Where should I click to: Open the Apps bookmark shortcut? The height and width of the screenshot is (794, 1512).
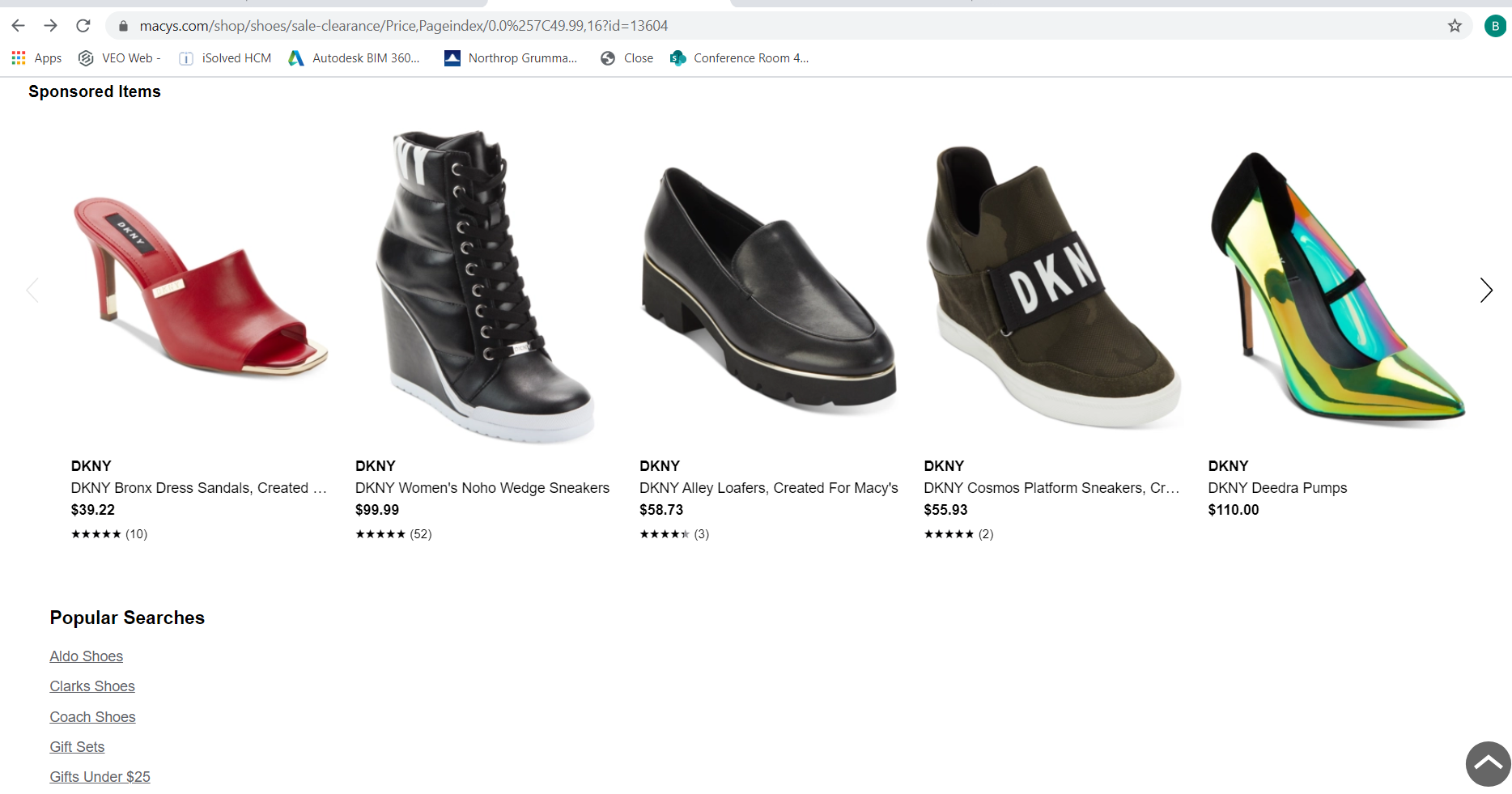pyautogui.click(x=37, y=58)
